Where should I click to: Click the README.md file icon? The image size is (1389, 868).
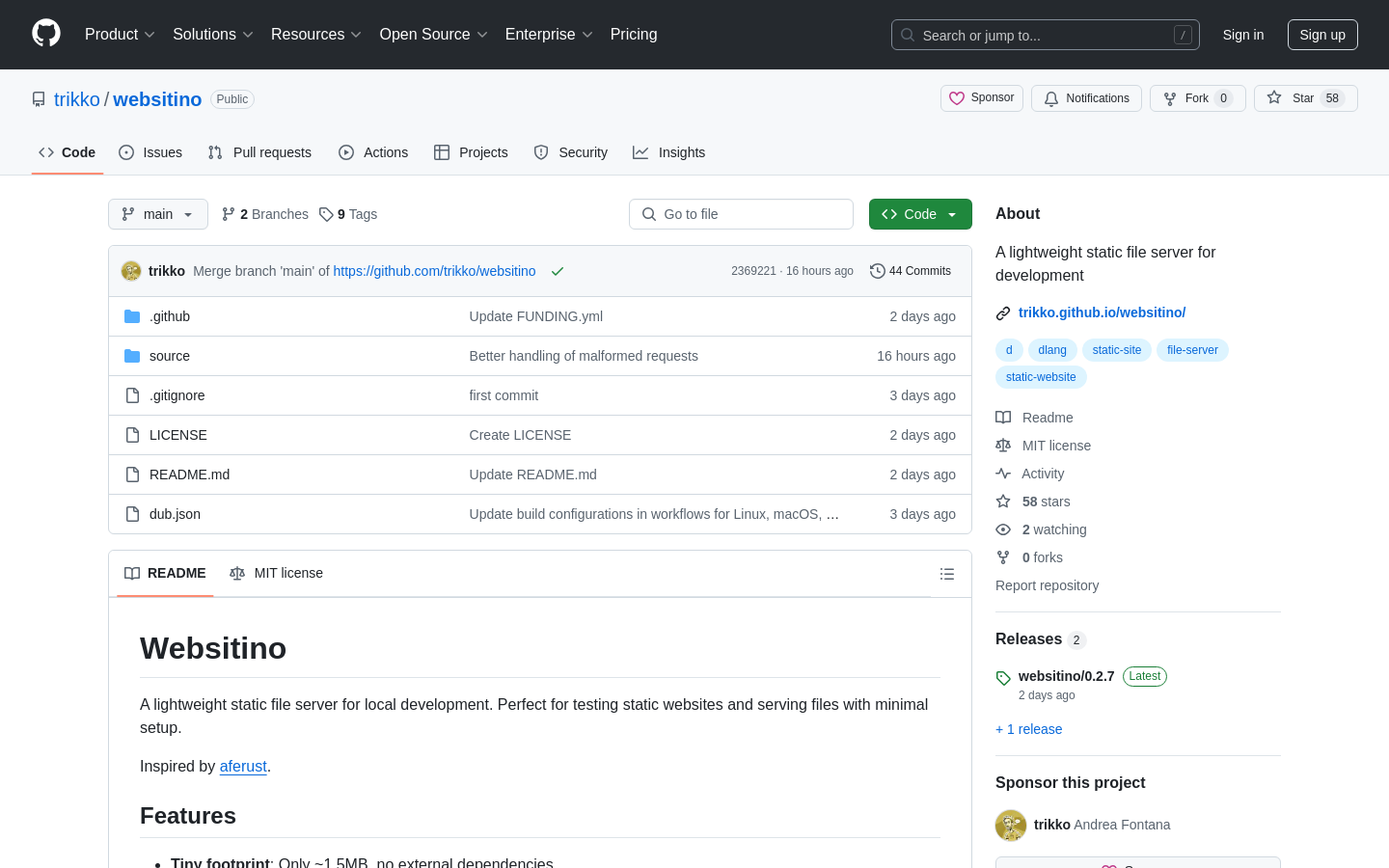(132, 475)
